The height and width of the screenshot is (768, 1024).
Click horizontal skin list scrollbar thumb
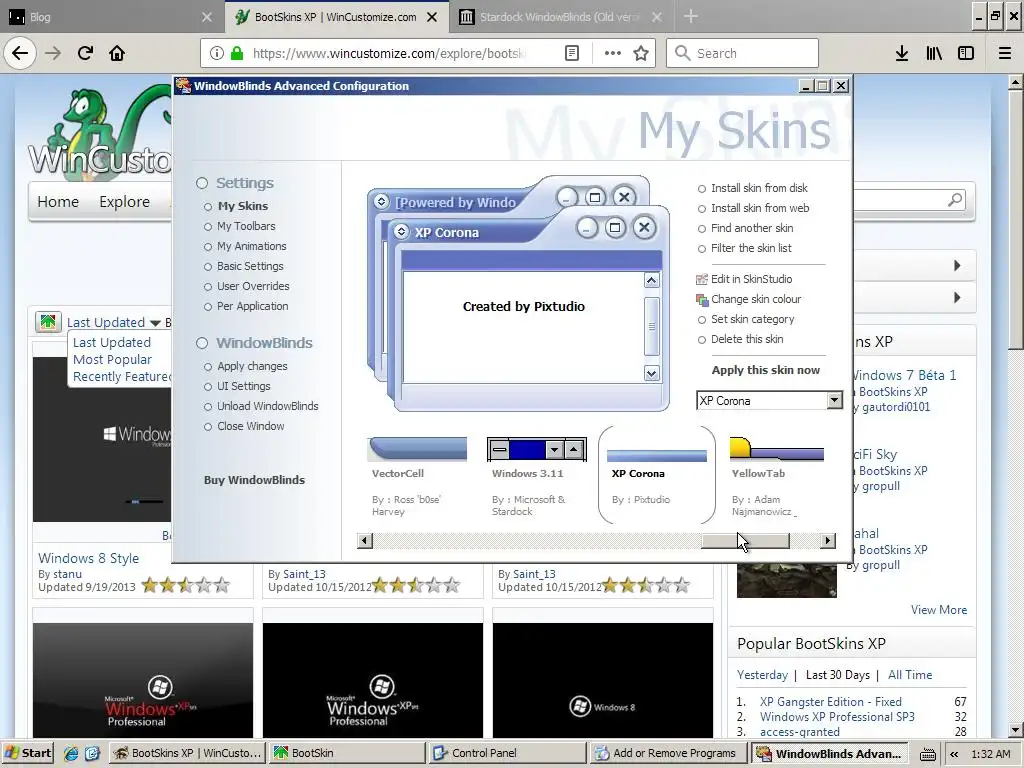[x=745, y=541]
